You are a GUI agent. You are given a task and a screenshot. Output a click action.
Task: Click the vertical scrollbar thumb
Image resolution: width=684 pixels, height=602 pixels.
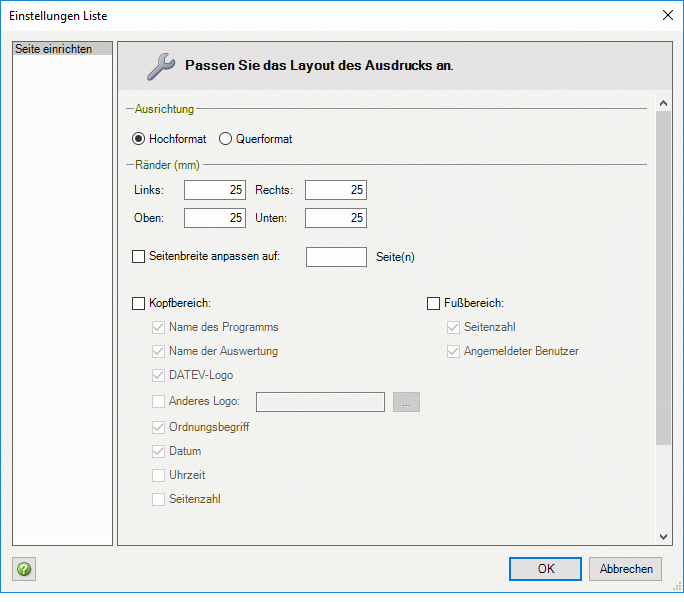click(x=662, y=280)
